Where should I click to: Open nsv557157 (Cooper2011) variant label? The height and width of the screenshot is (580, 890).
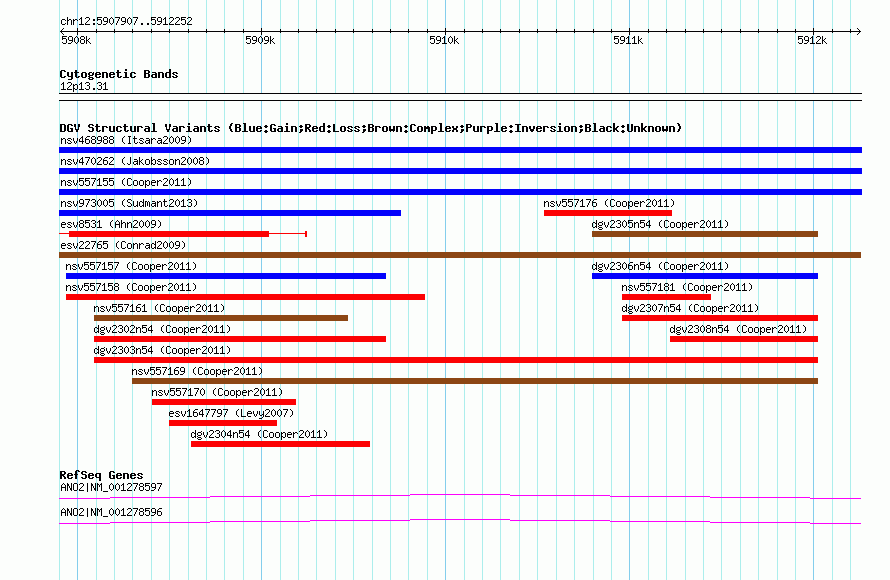[131, 266]
